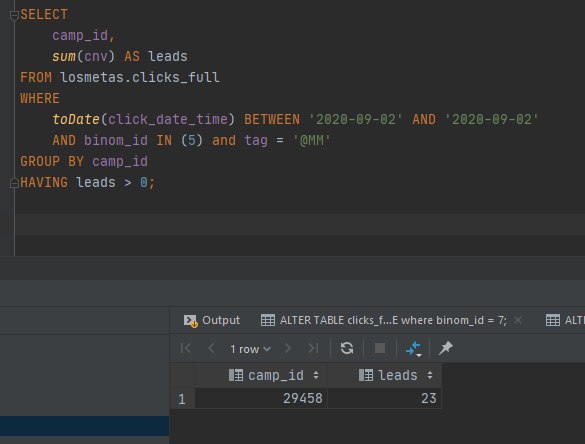585x444 pixels.
Task: Collapse the SELECT statement fold marker
Action: [x=14, y=15]
